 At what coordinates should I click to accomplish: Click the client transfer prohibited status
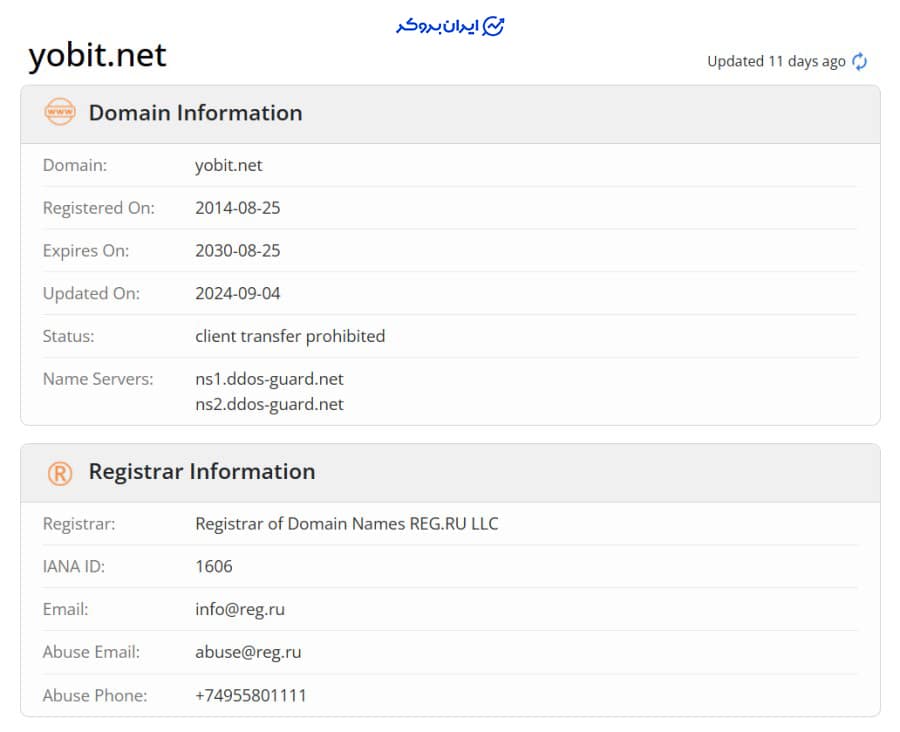(289, 336)
